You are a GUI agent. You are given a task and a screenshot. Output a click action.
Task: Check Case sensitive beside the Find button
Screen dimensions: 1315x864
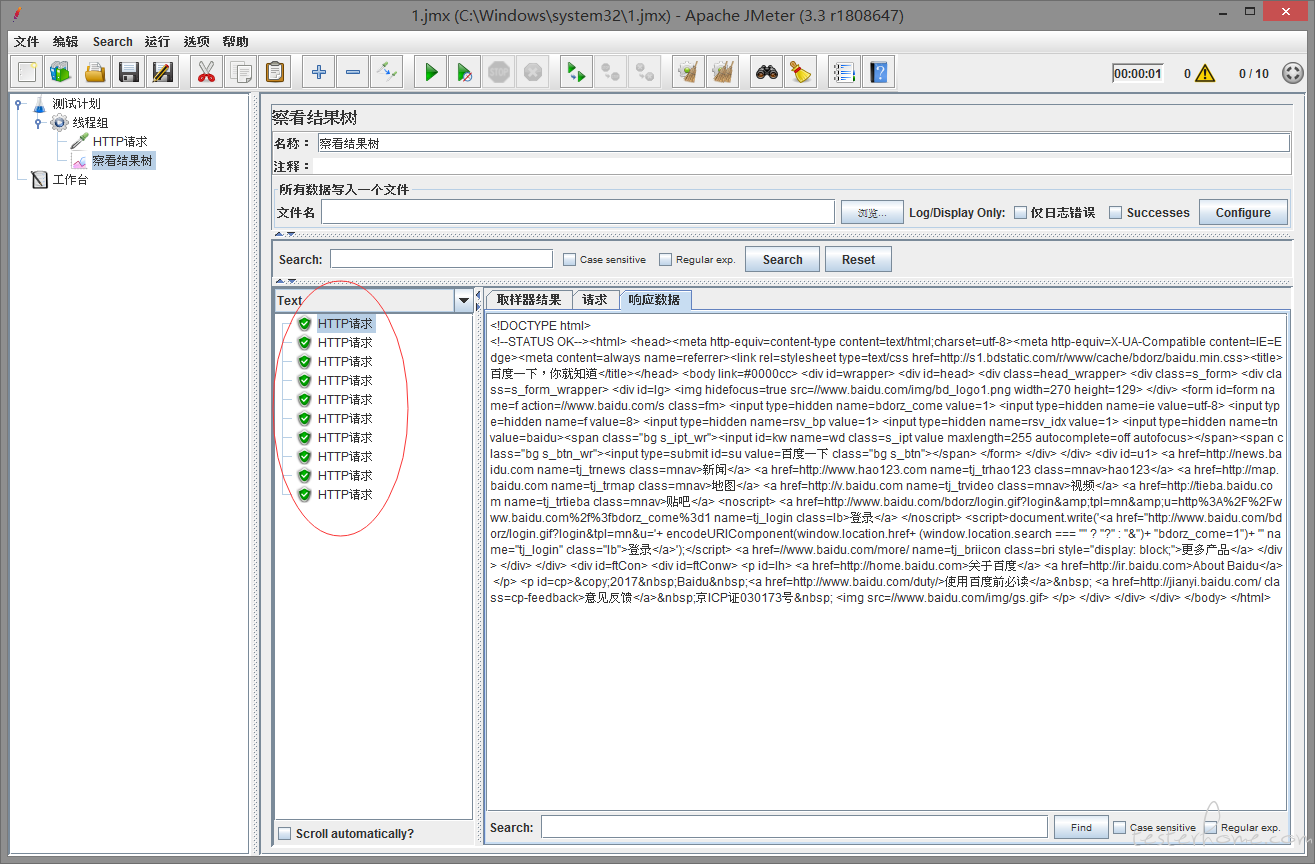1119,827
